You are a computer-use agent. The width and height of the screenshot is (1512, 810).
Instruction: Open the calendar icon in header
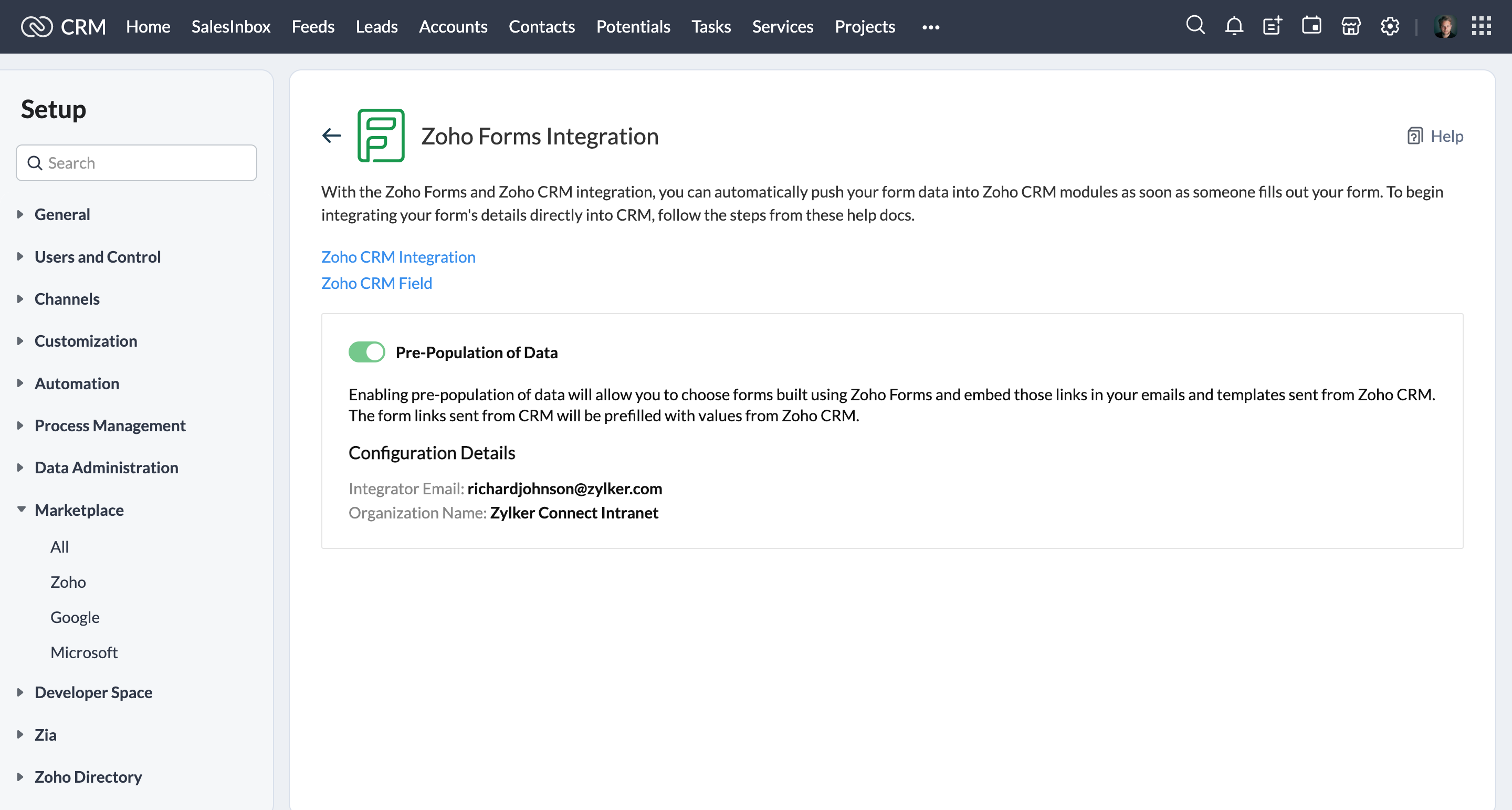pyautogui.click(x=1311, y=26)
